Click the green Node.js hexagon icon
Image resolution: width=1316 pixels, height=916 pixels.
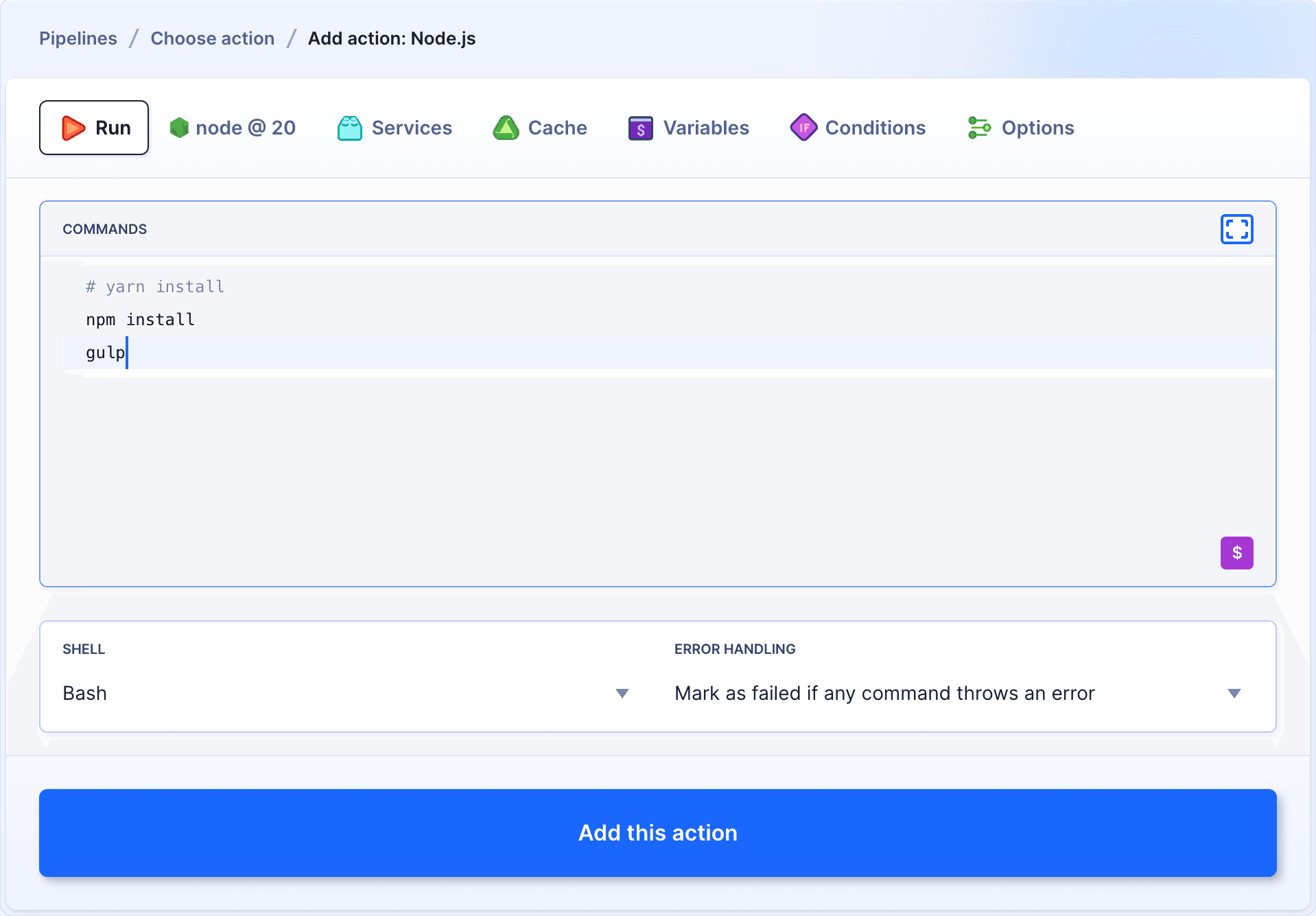coord(179,128)
